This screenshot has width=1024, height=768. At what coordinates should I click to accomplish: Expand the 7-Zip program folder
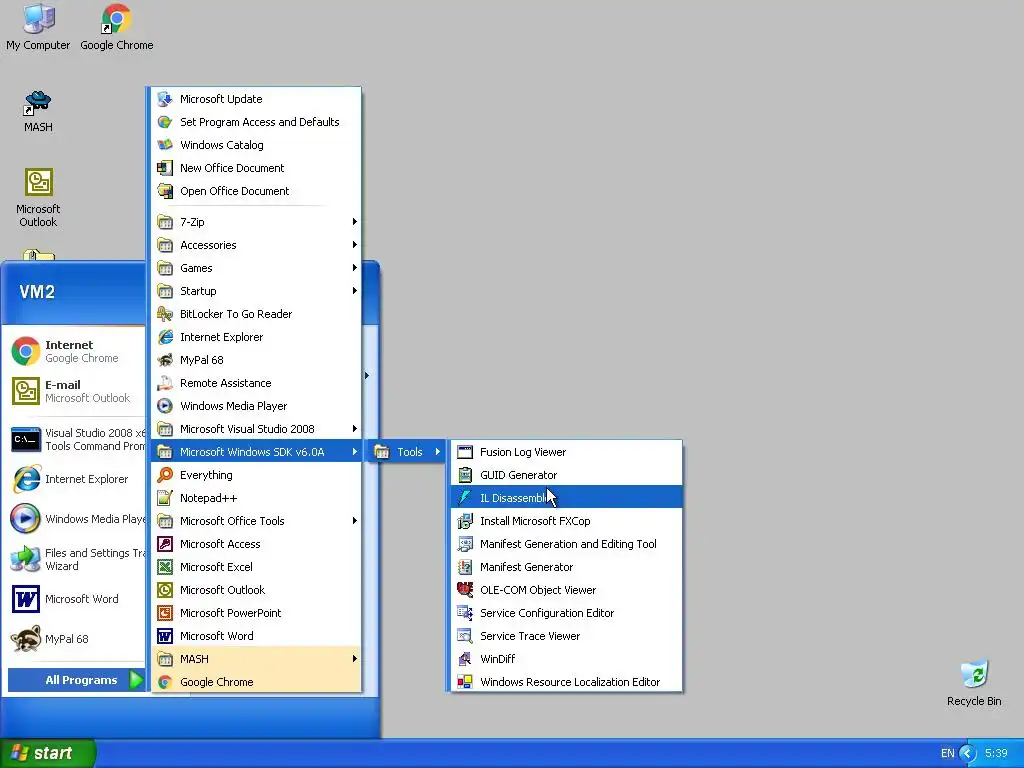(x=256, y=222)
